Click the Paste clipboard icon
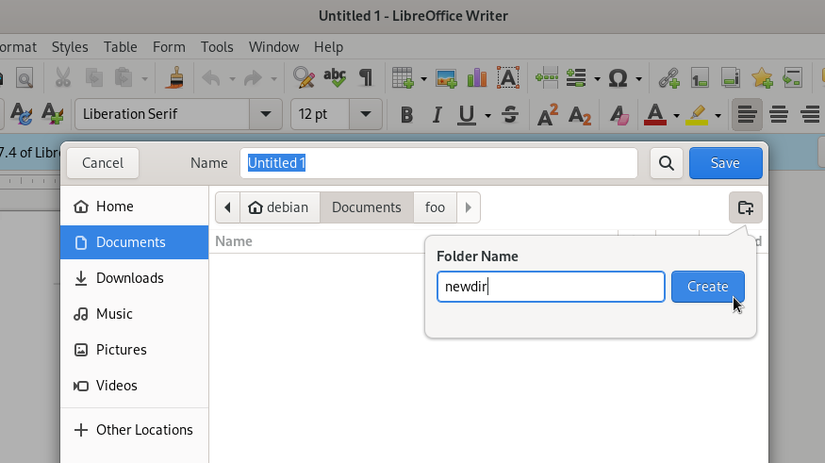 123,78
